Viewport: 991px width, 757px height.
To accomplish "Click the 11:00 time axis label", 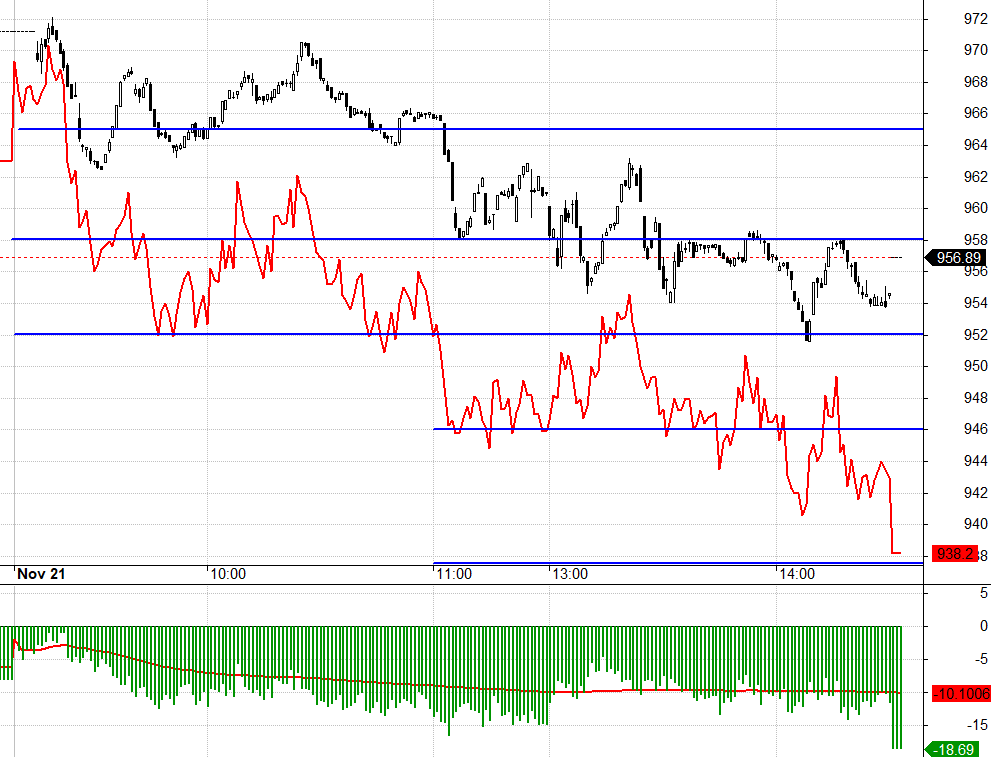I will 454,574.
